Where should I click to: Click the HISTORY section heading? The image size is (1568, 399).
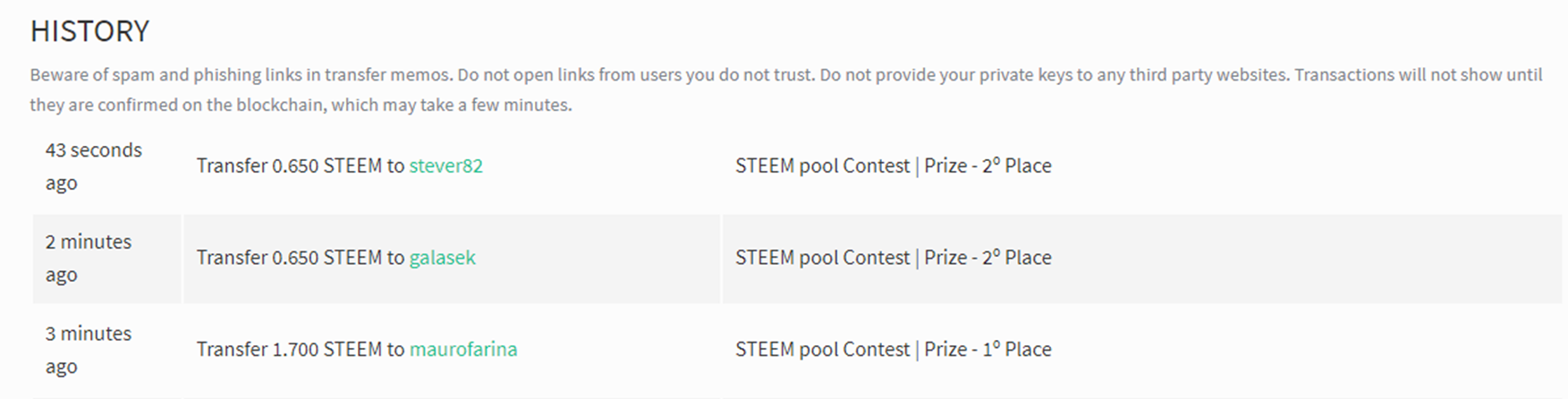[89, 31]
